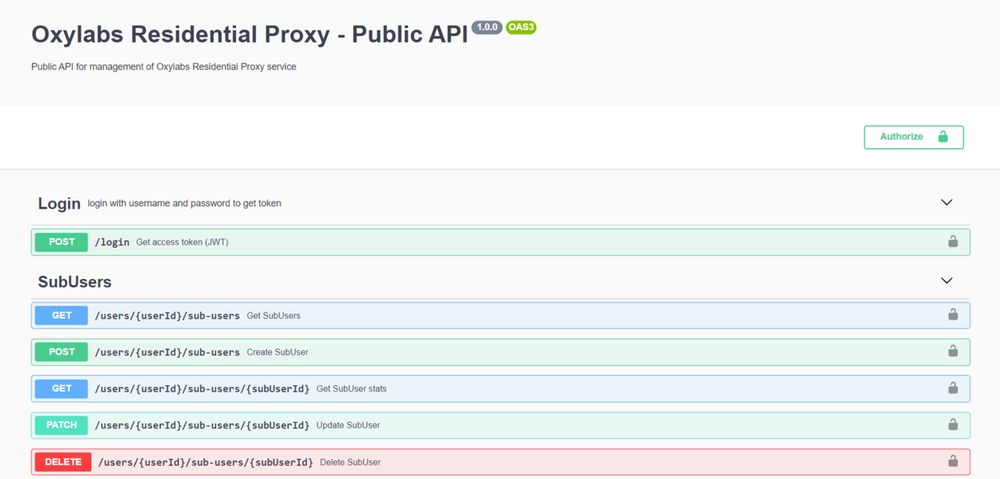Viewport: 1000px width, 479px height.
Task: Open the PATCH Update SubUser endpoint
Action: 202,425
